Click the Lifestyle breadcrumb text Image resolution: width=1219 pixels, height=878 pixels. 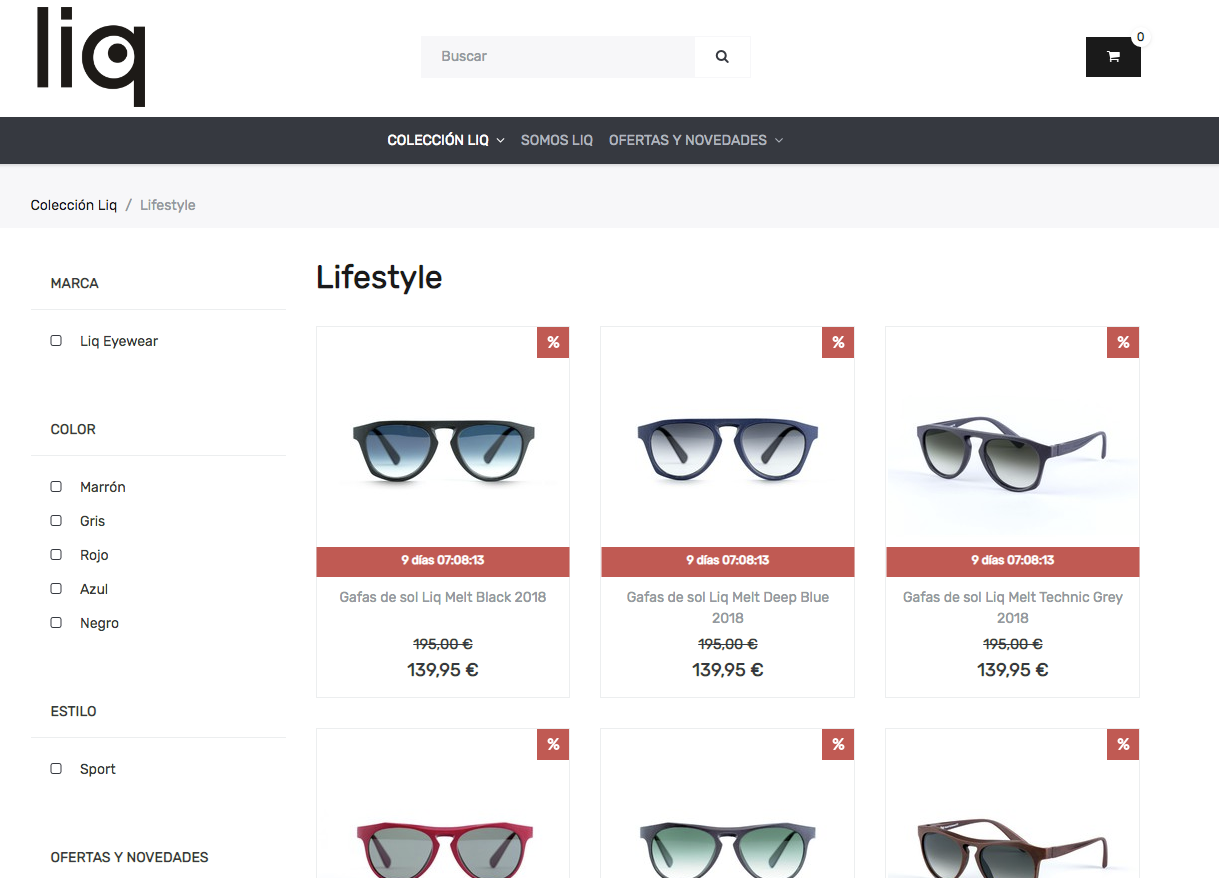click(x=168, y=205)
